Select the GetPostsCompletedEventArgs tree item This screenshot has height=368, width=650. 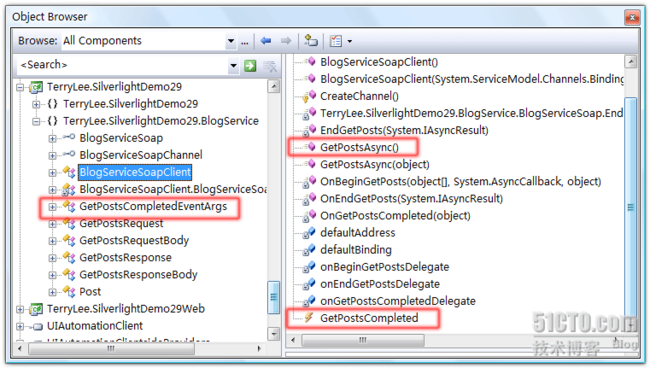point(153,206)
